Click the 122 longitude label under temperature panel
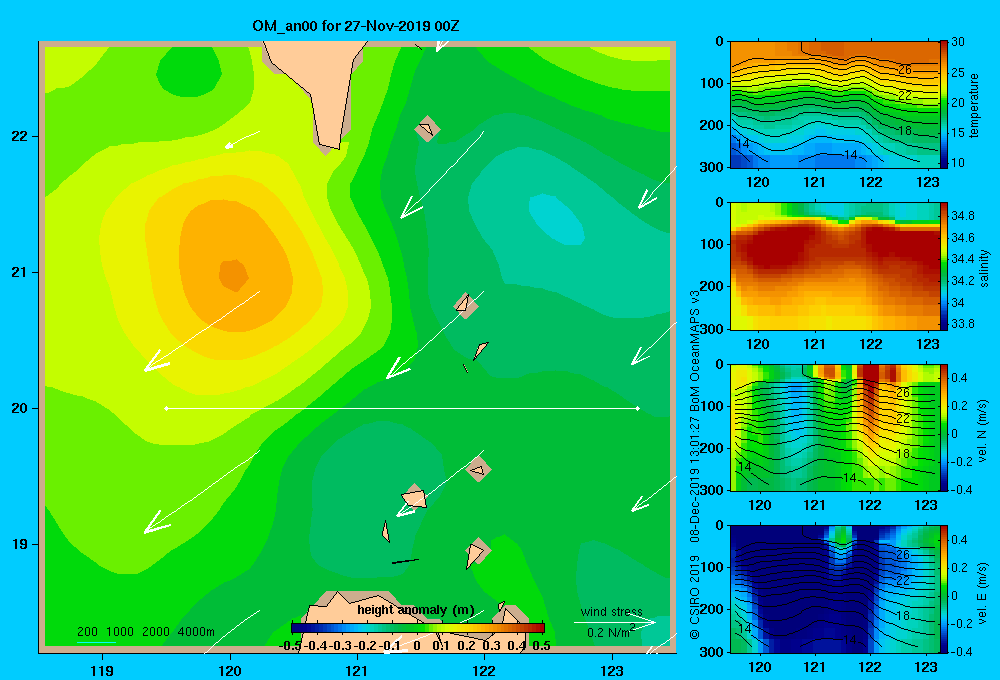The height and width of the screenshot is (680, 1000). [x=871, y=182]
